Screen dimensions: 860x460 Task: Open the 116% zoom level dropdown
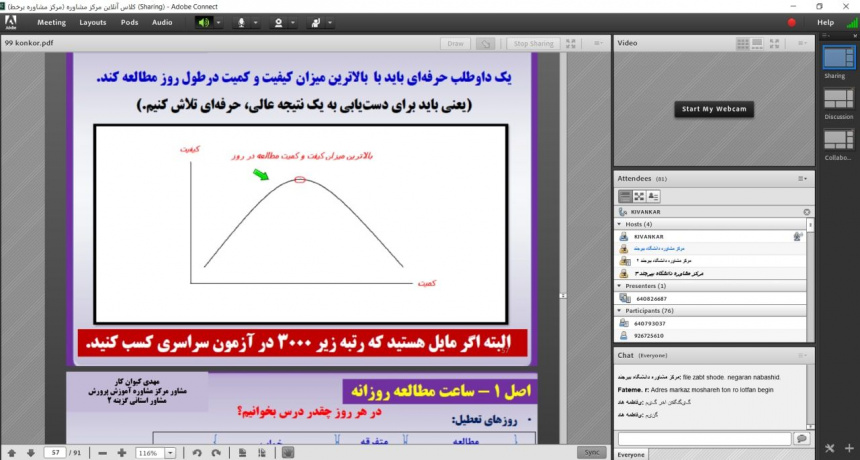point(169,453)
